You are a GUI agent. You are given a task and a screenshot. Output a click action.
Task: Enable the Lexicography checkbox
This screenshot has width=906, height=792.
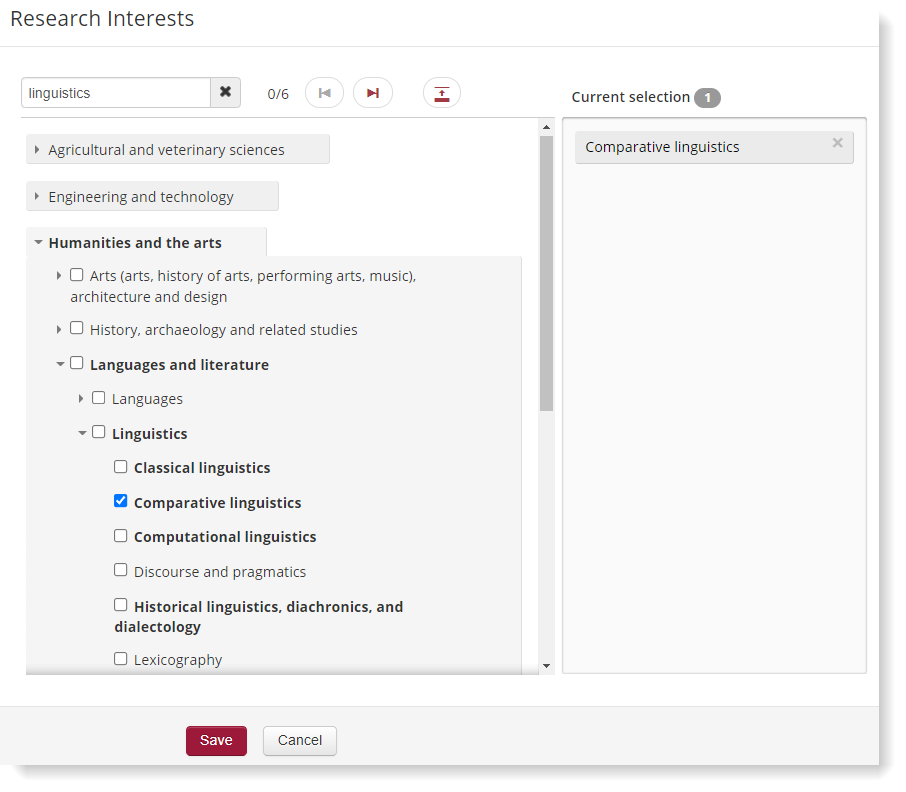pyautogui.click(x=121, y=659)
